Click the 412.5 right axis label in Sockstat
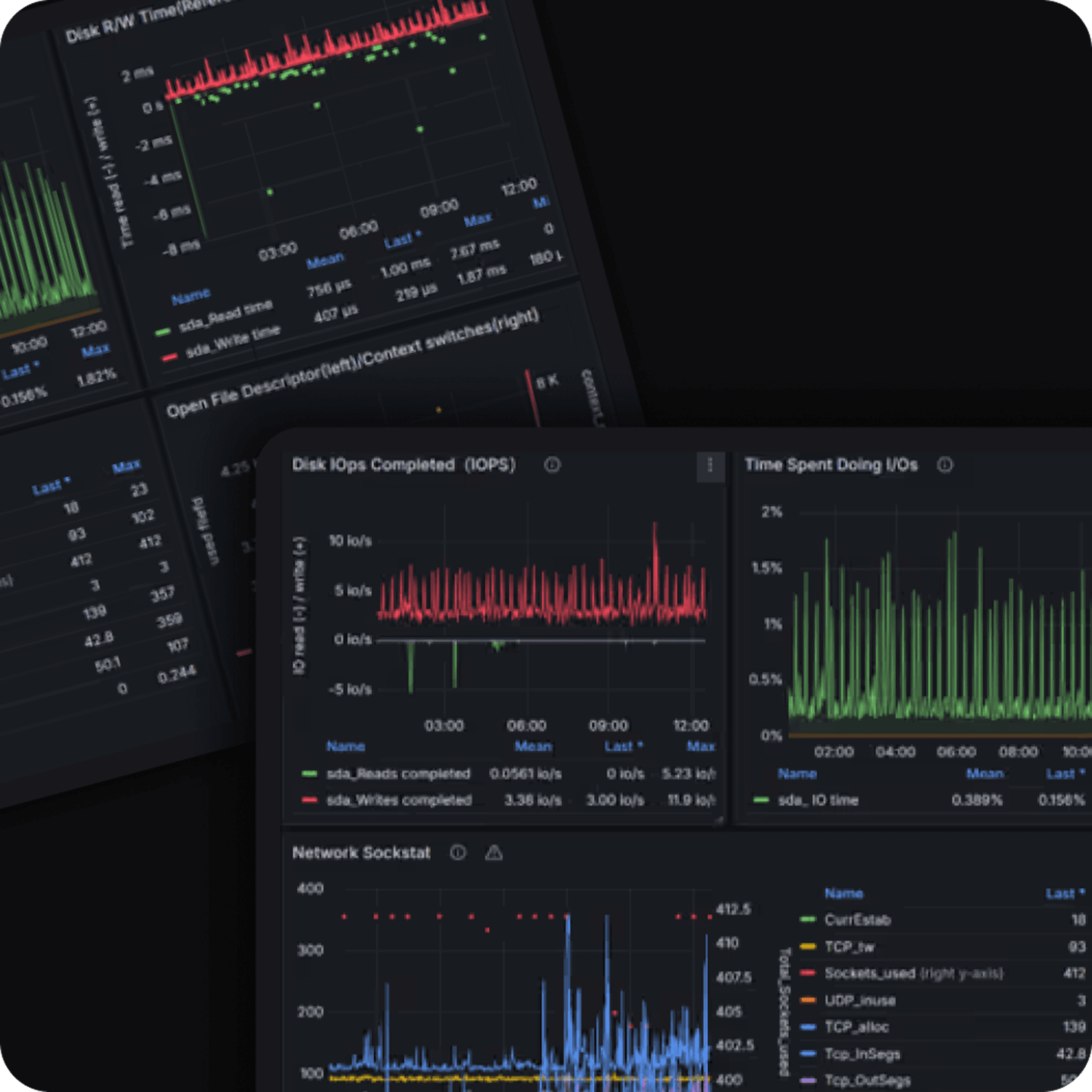 733,909
